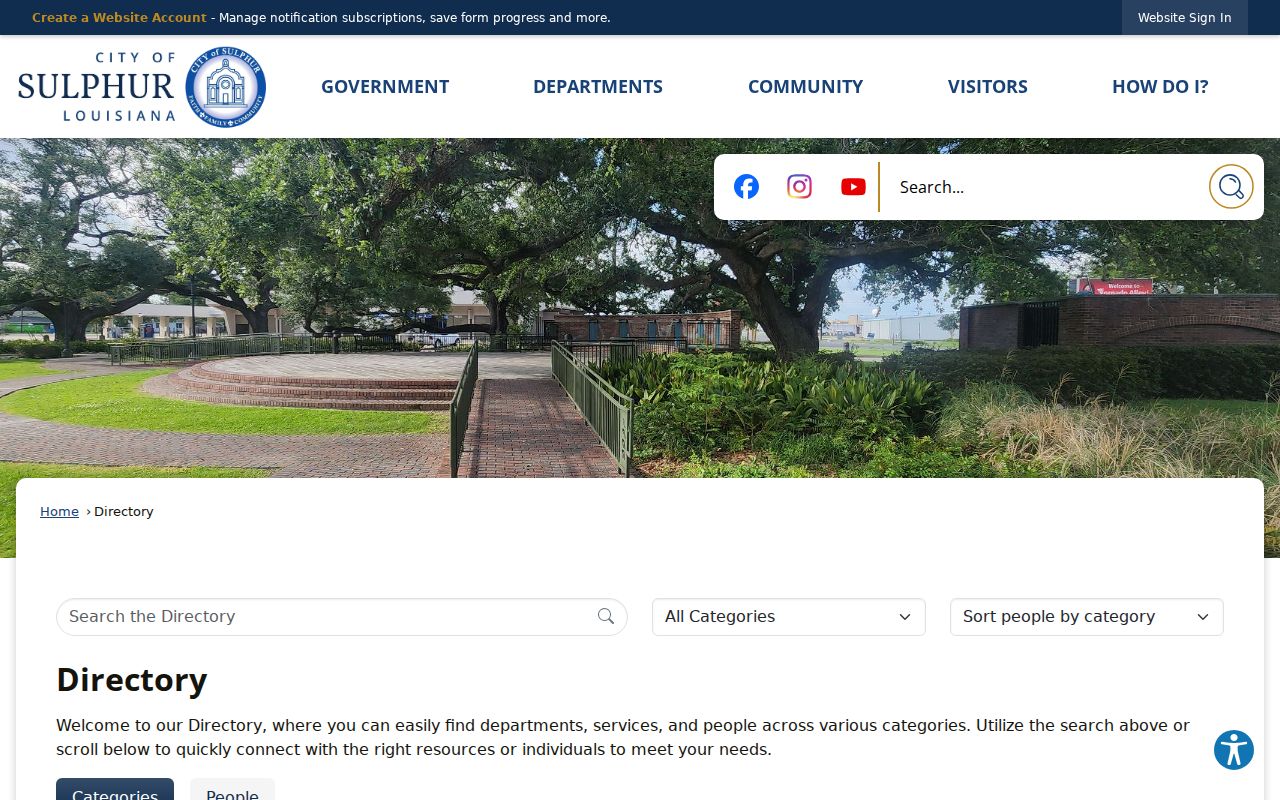
Task: Open the How Do I? menu
Action: pyautogui.click(x=1160, y=87)
